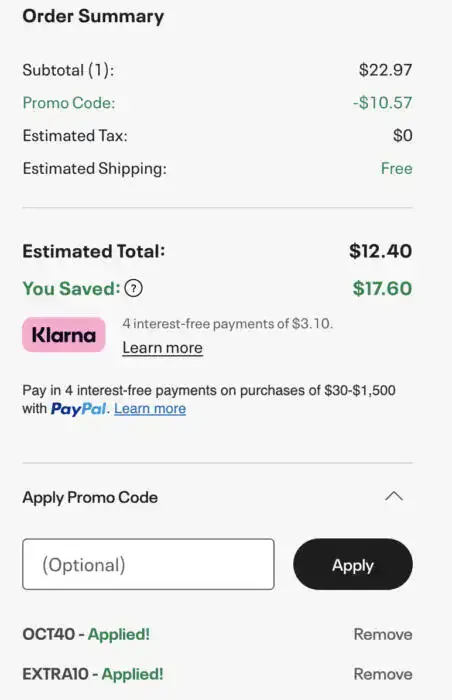Focus the optional promo code input field
Image resolution: width=452 pixels, height=700 pixels.
point(148,564)
